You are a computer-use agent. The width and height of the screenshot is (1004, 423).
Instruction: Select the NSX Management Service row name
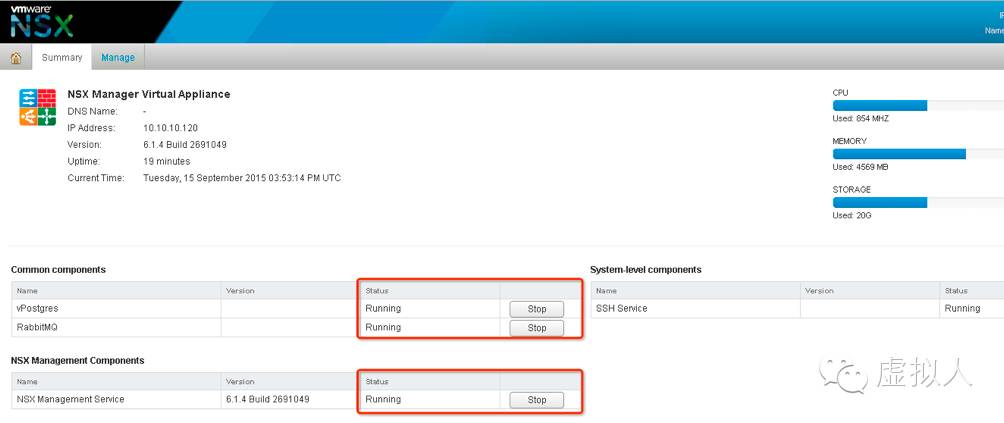pyautogui.click(x=116, y=399)
